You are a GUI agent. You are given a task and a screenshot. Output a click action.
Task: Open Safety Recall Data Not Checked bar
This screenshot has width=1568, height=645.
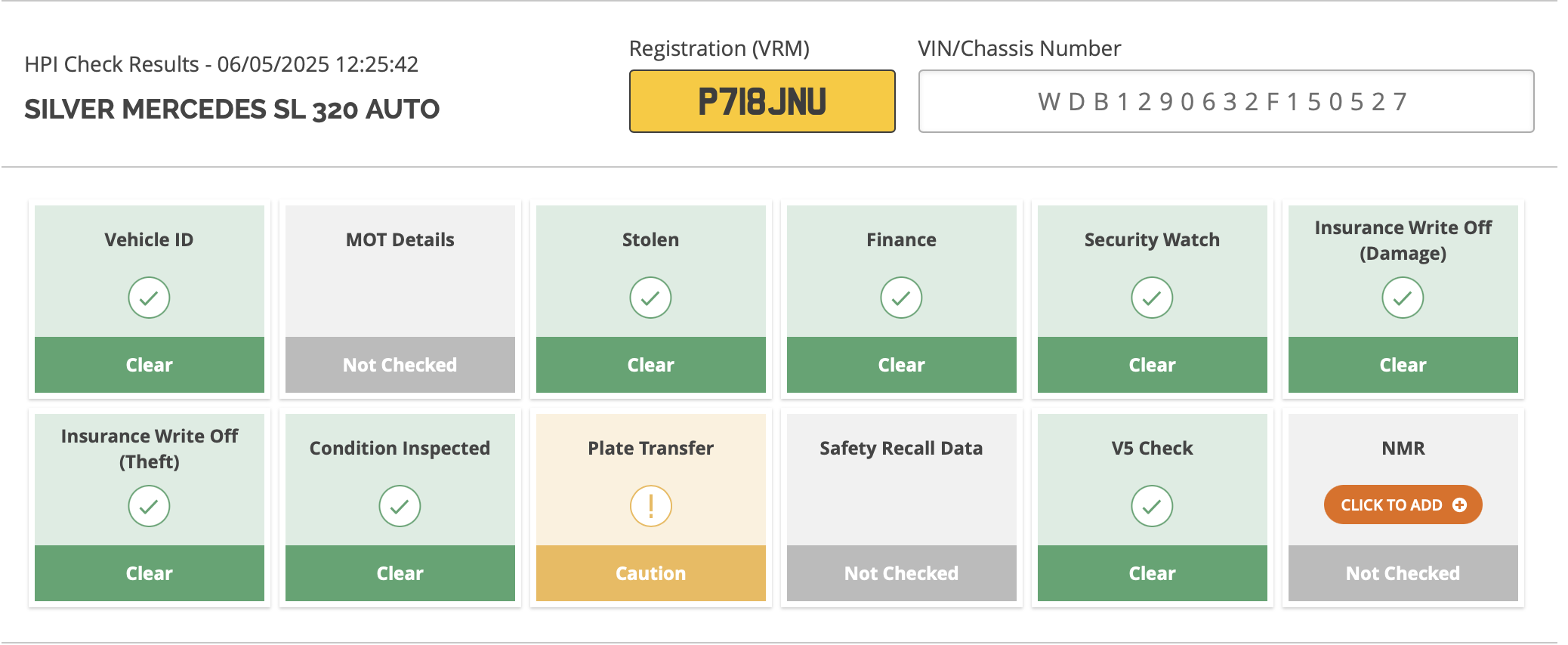902,573
